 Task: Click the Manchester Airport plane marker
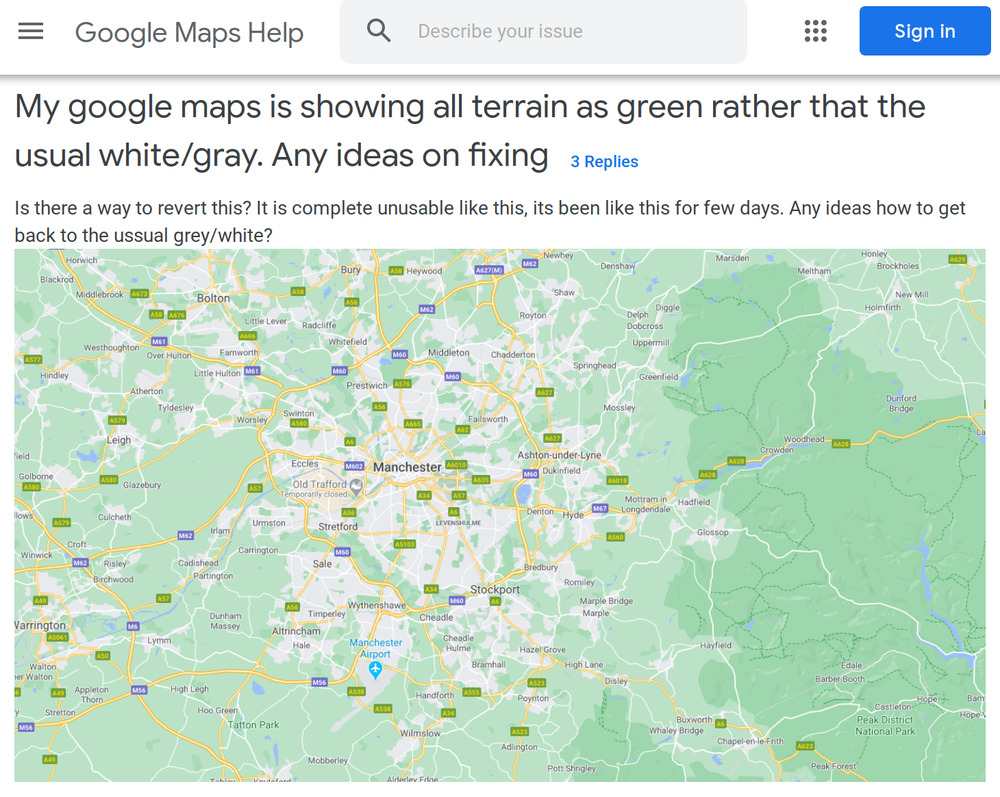[x=375, y=670]
